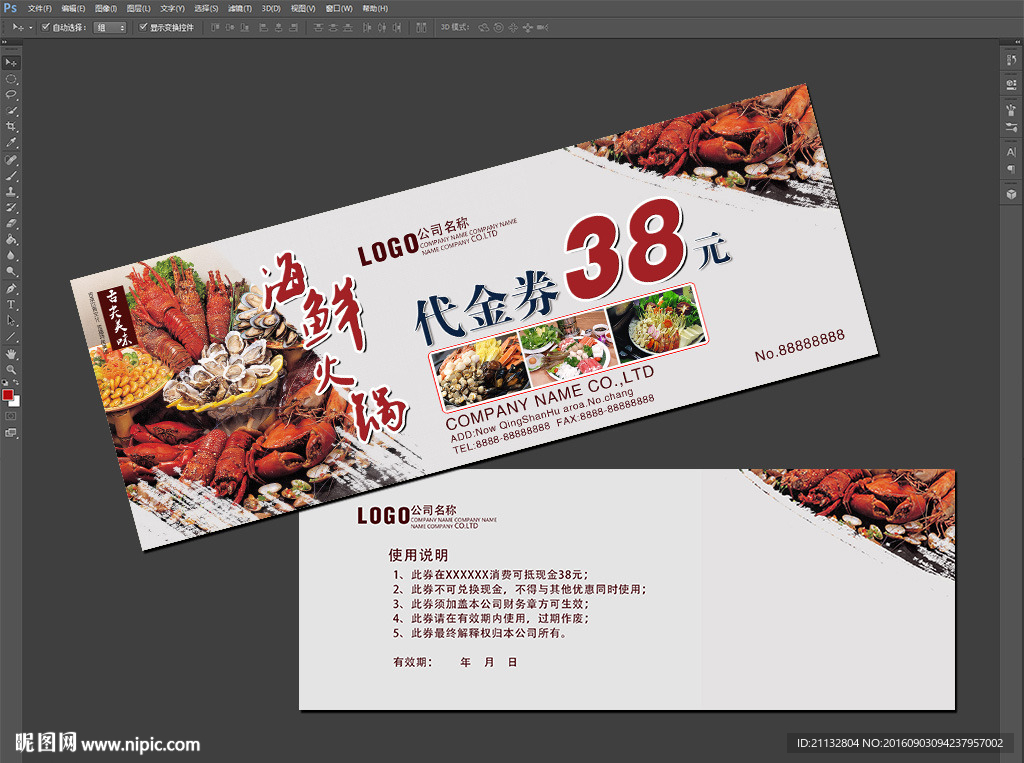This screenshot has height=763, width=1024.
Task: Select the Eraser tool
Action: pyautogui.click(x=11, y=224)
